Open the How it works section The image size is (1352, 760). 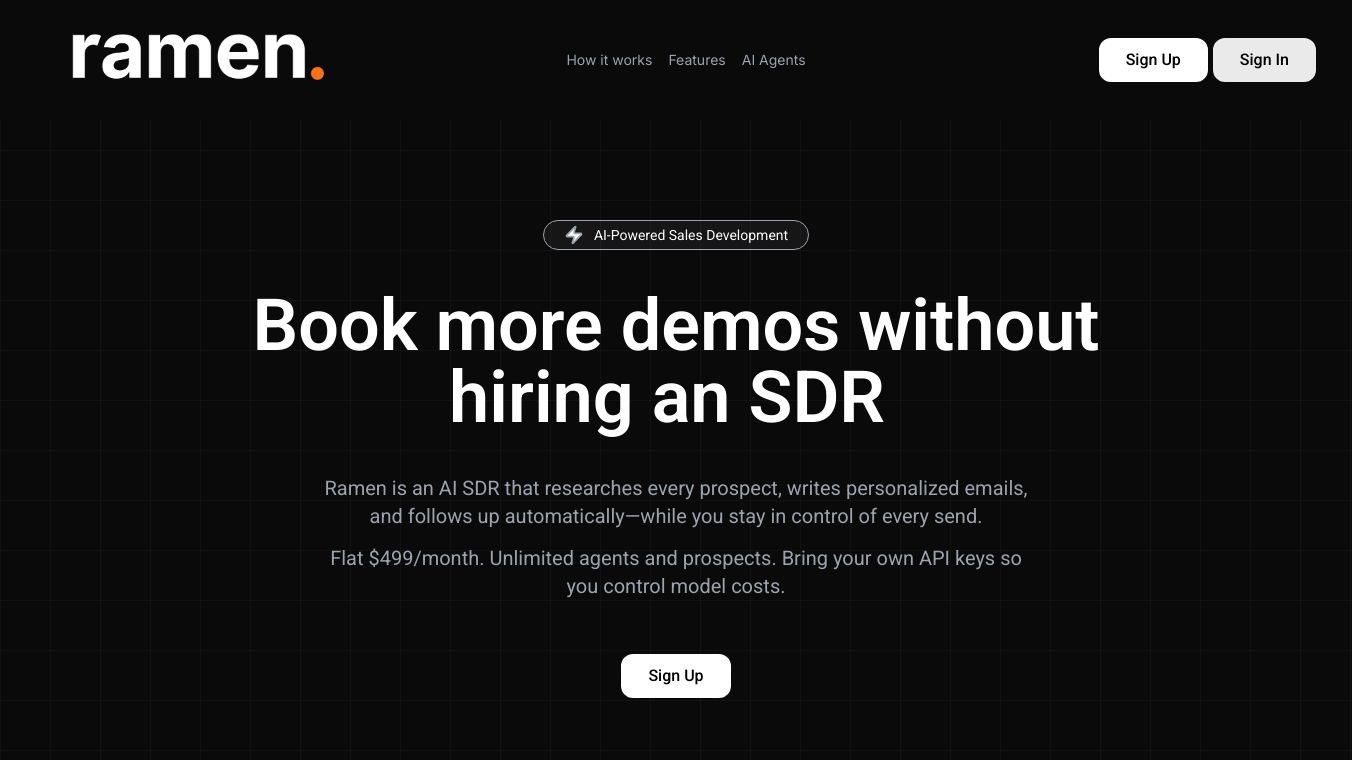coord(609,60)
